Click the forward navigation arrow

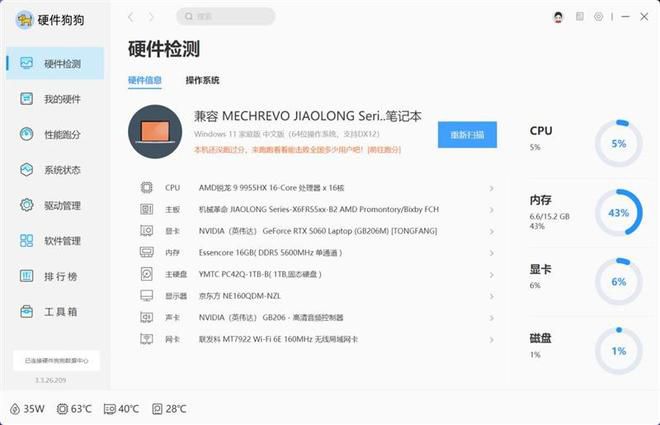pyautogui.click(x=151, y=17)
